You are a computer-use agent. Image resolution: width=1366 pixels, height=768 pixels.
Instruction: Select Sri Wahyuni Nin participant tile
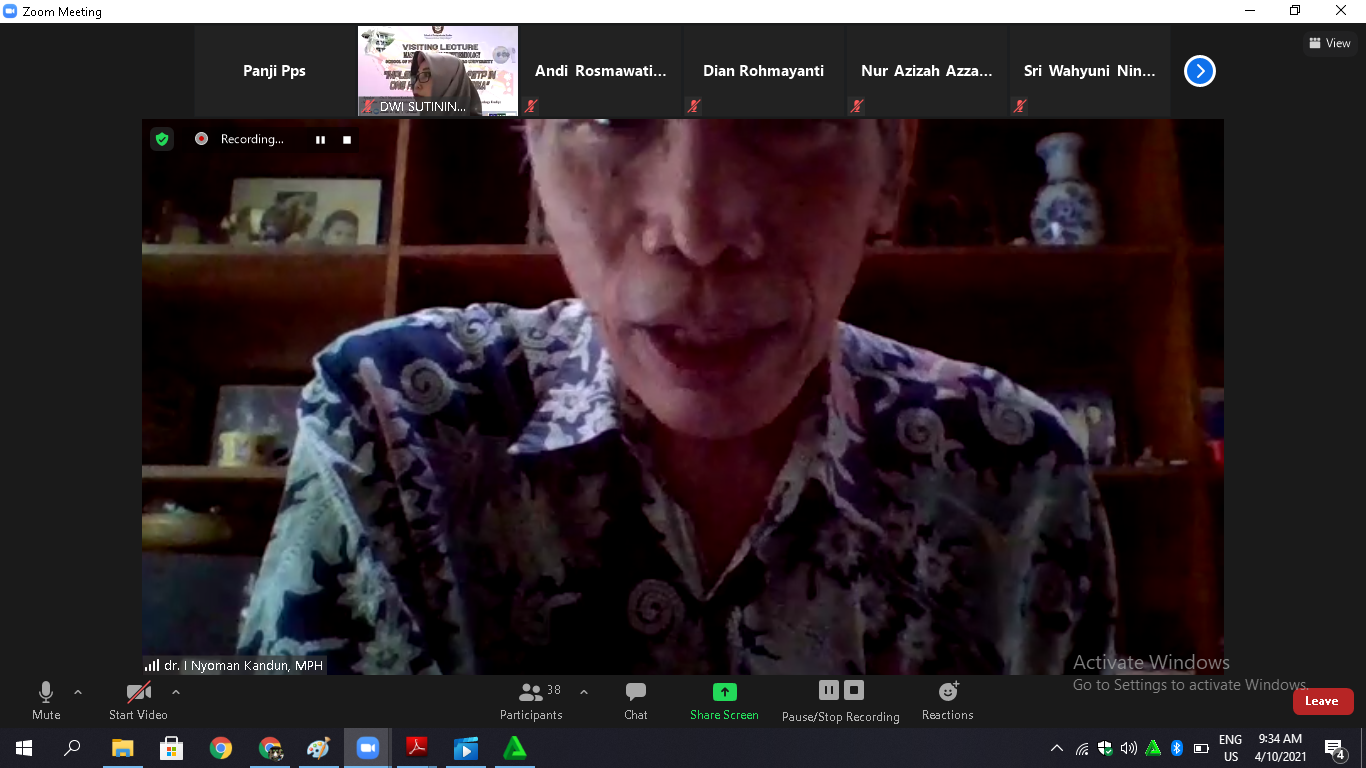click(1089, 71)
